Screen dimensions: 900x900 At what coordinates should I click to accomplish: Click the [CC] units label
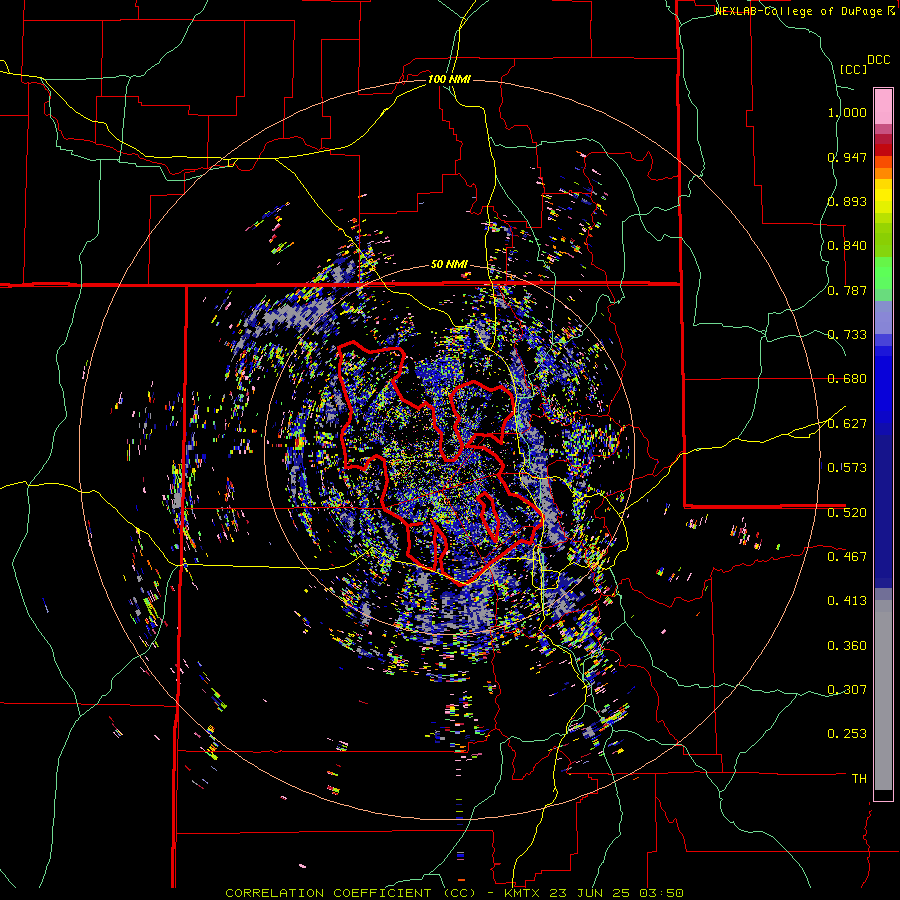point(853,69)
